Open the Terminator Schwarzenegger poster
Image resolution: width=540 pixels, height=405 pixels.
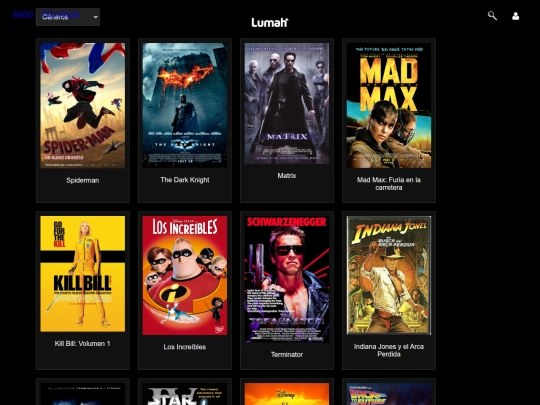pos(287,279)
